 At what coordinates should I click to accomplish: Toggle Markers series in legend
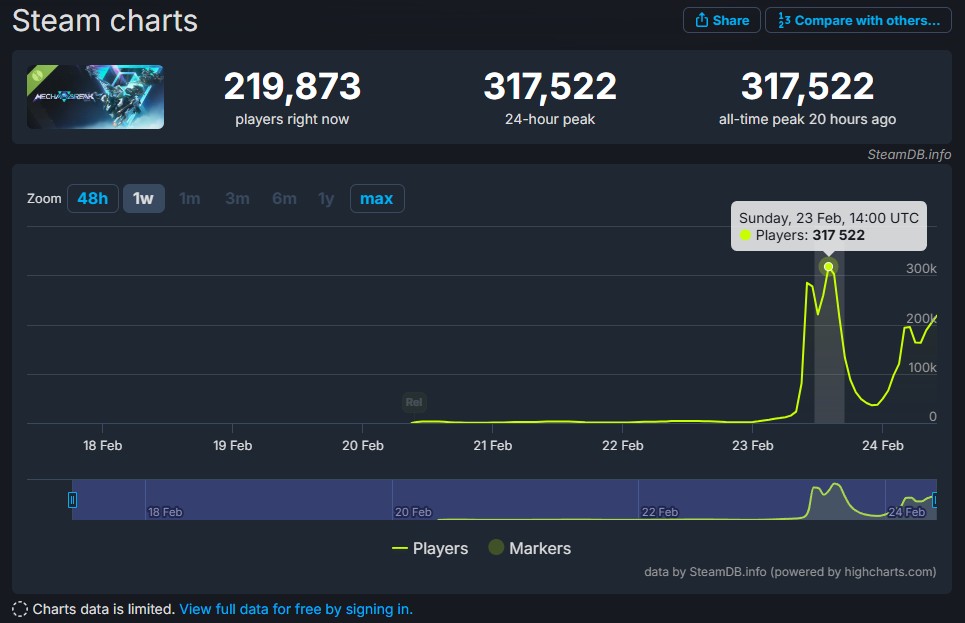(x=530, y=548)
